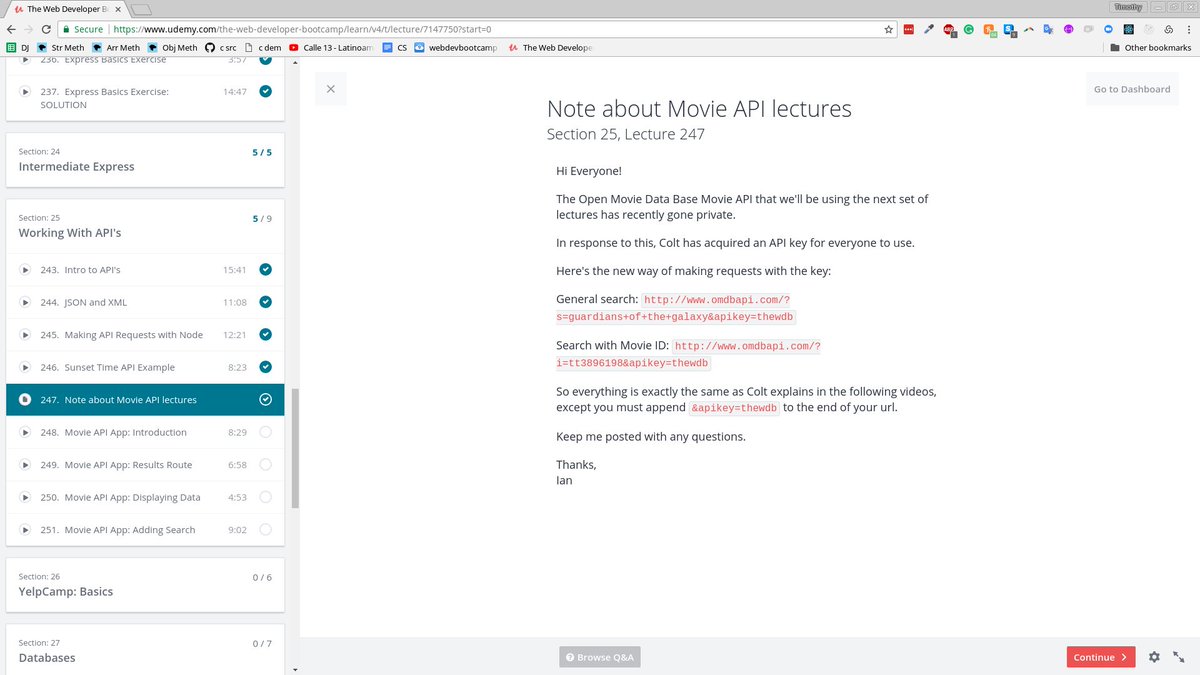Mark Movie API App: Introduction as complete

(x=265, y=432)
